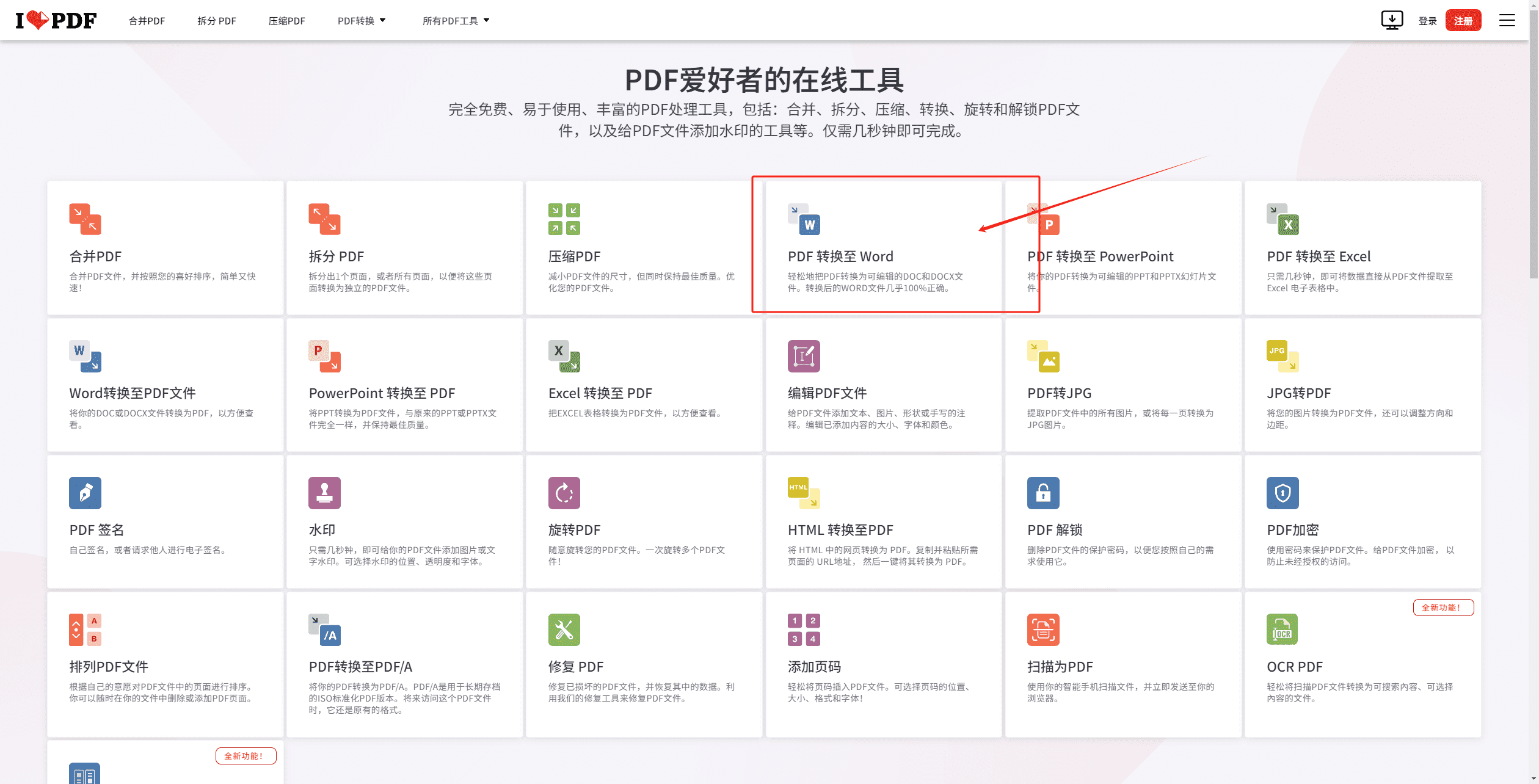The image size is (1539, 784).
Task: Open the JPG转PDF title text
Action: tap(1298, 393)
